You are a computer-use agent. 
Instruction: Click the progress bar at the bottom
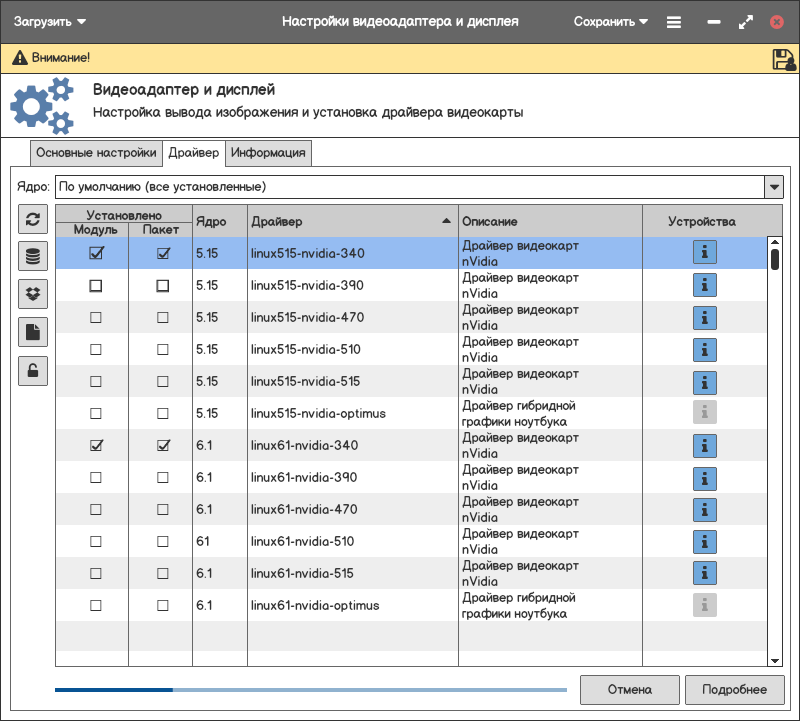[x=310, y=690]
